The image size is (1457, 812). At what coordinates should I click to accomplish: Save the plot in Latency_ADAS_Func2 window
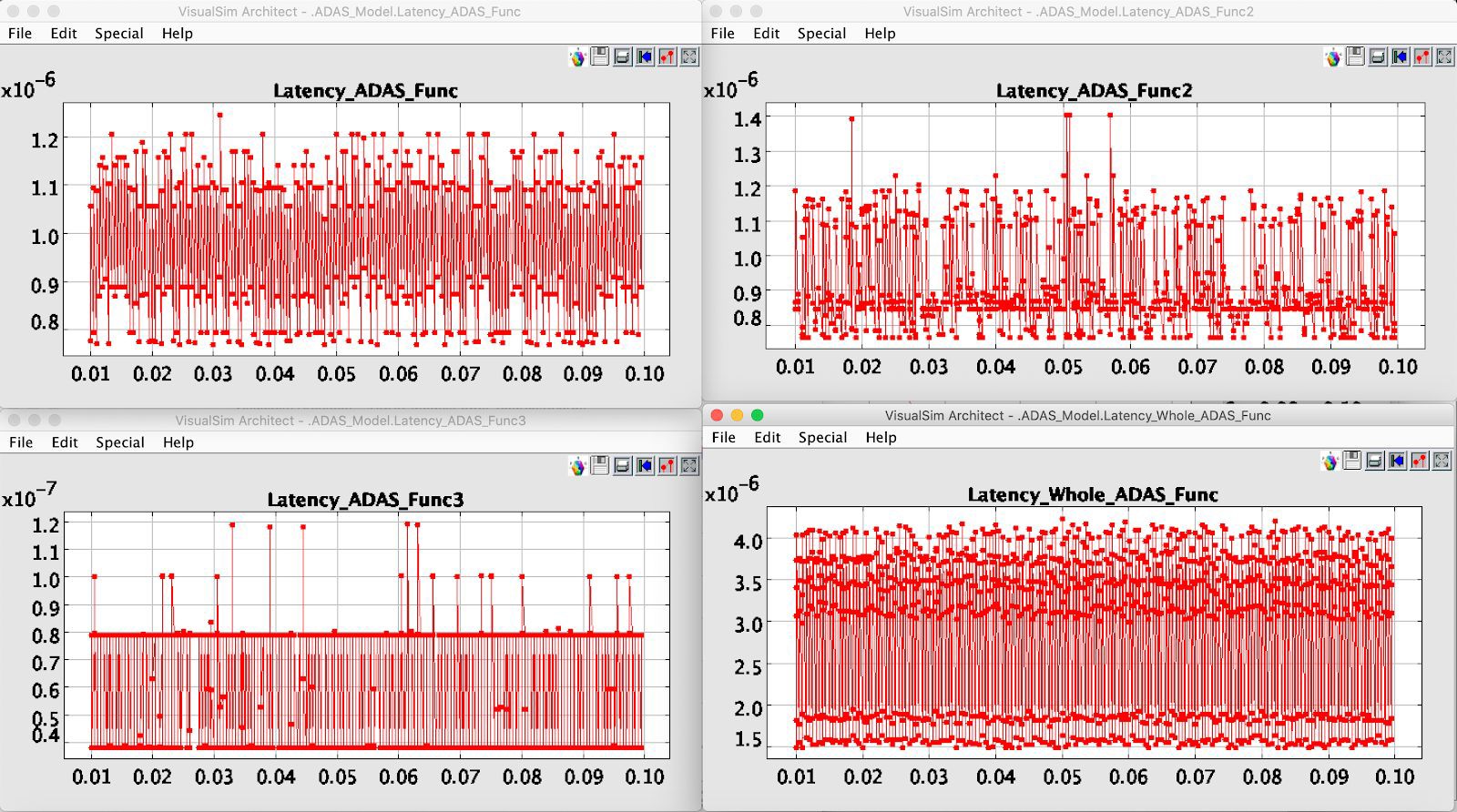[x=1355, y=56]
